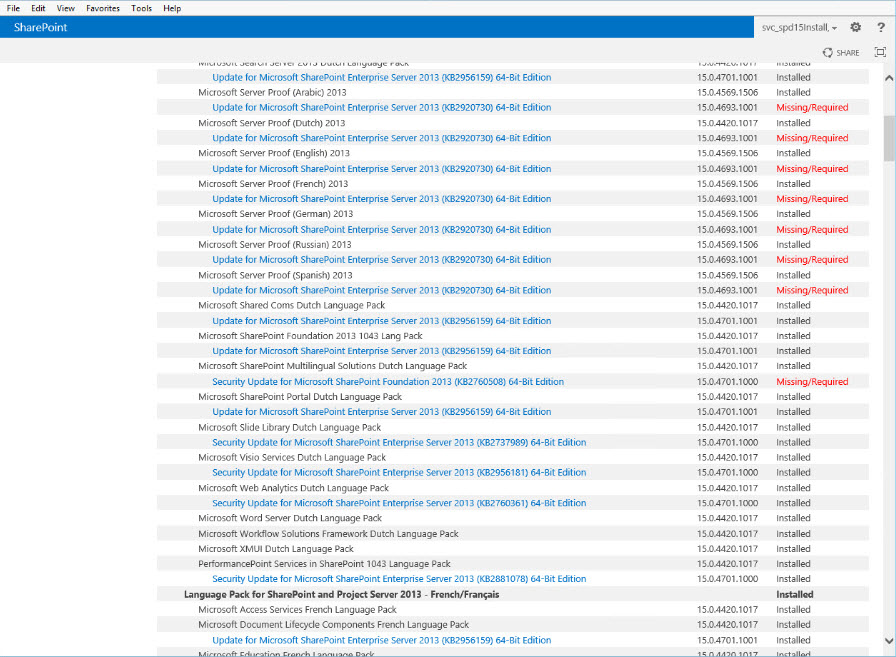The image size is (896, 657).
Task: Select 'Microsoft SharePoint Multilingual Solutions Dutch Language Pack'
Action: [x=333, y=366]
